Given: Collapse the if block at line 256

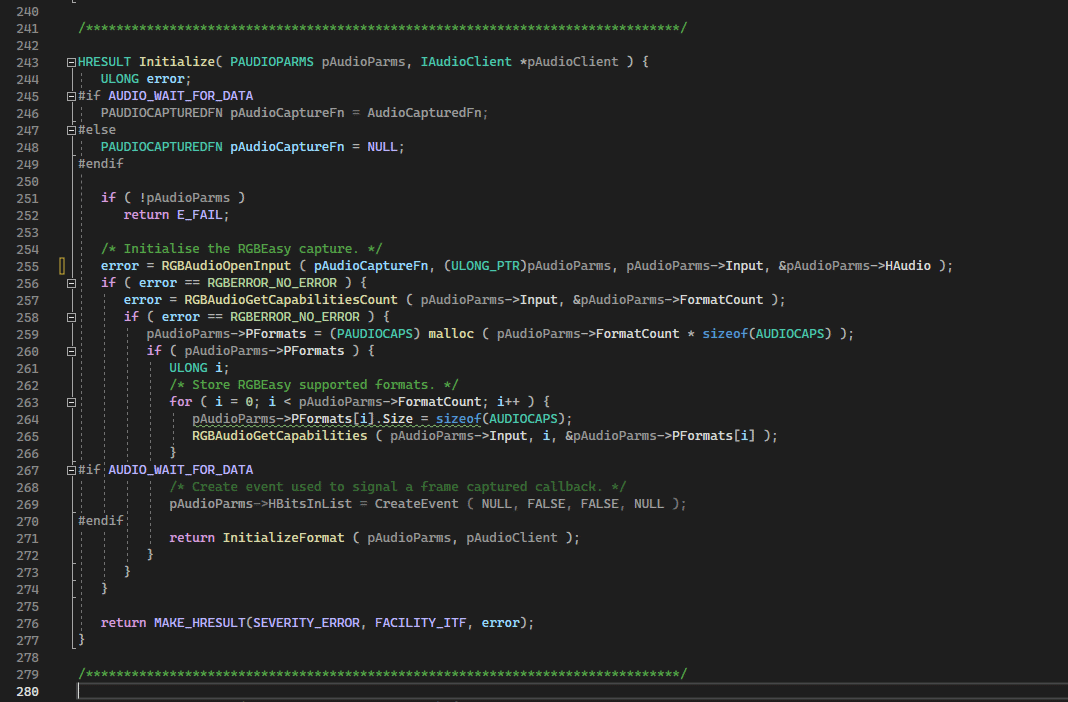Looking at the screenshot, I should (71, 283).
